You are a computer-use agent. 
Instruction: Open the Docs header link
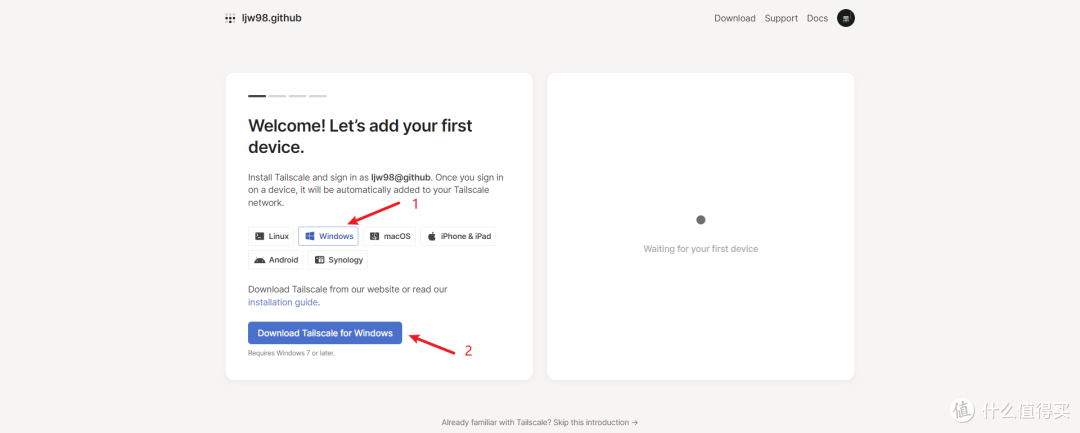[x=818, y=19]
